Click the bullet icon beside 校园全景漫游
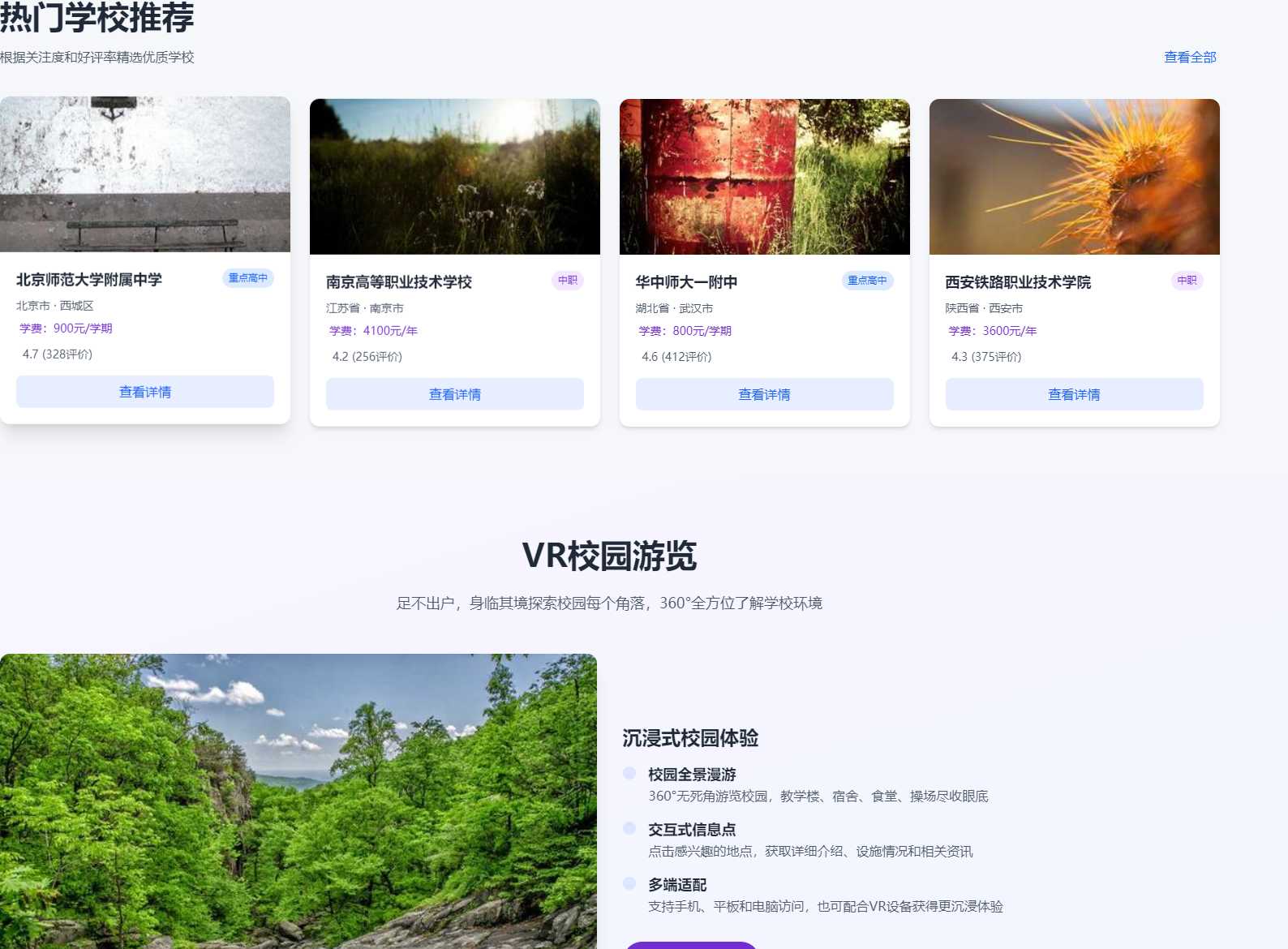The width and height of the screenshot is (1288, 949). pos(629,773)
